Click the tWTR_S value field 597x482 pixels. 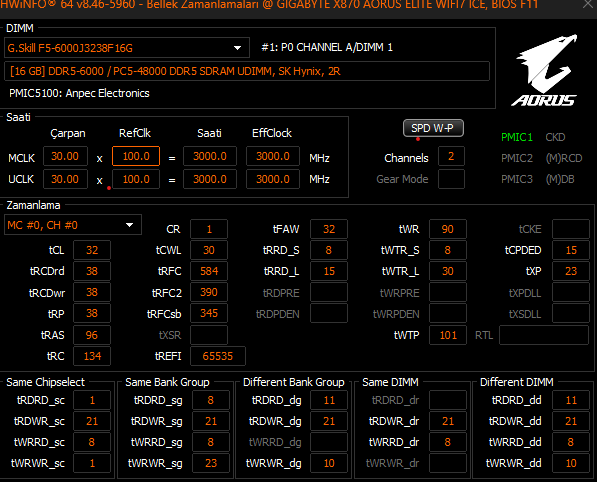(448, 250)
